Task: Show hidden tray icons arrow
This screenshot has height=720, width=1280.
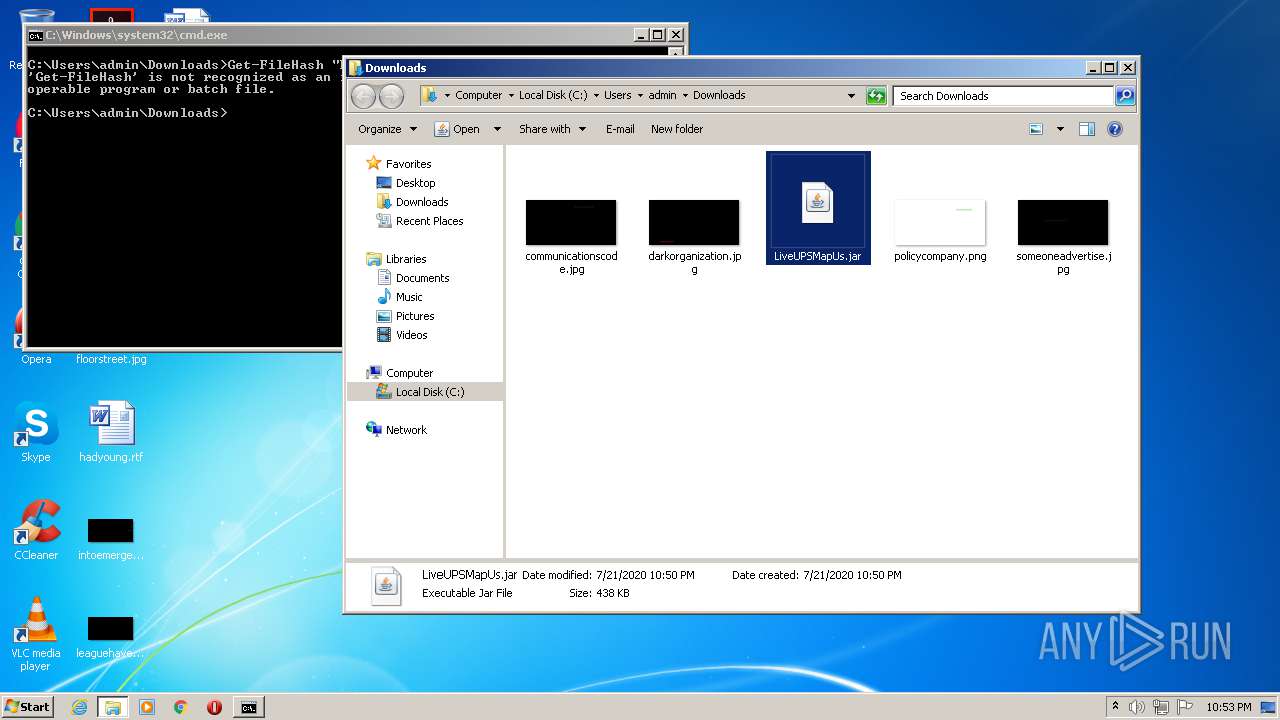Action: (x=1115, y=707)
